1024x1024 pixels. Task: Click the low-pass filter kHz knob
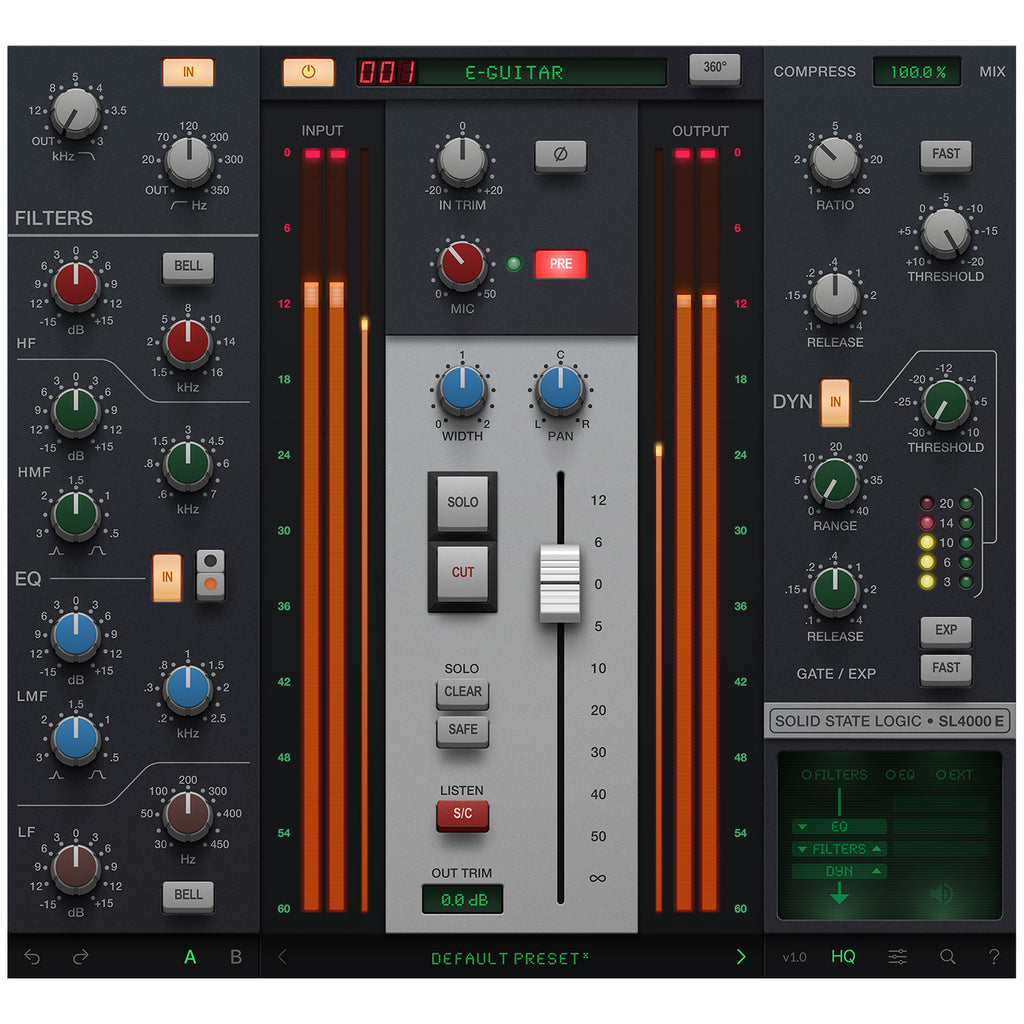click(76, 112)
